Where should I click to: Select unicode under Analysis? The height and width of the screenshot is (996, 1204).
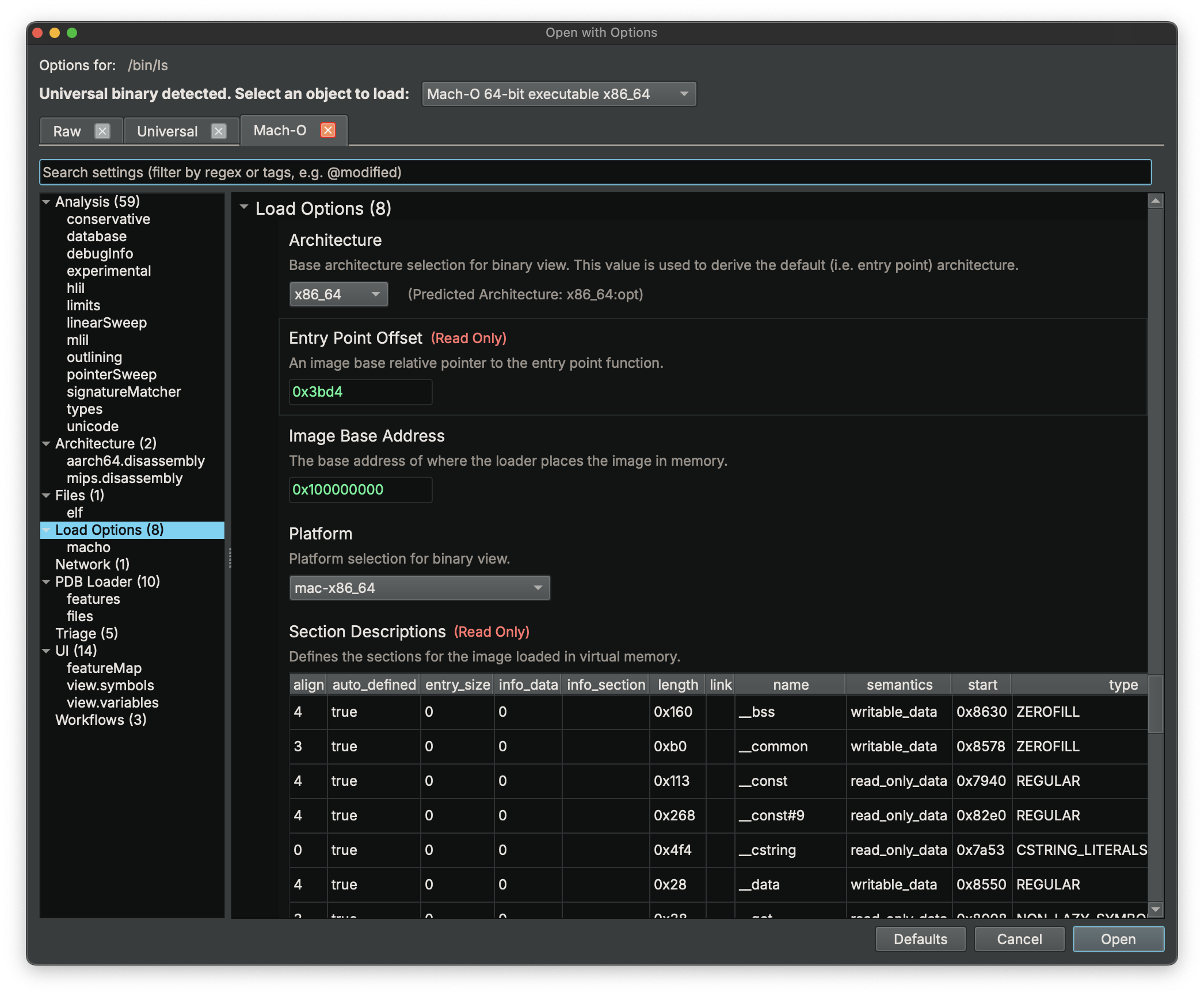pyautogui.click(x=93, y=426)
